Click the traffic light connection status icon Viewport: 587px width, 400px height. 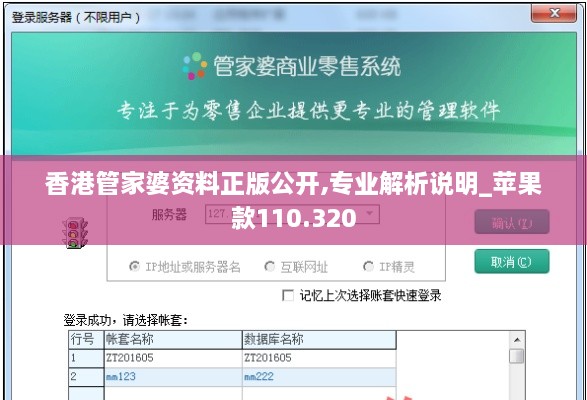click(x=75, y=233)
